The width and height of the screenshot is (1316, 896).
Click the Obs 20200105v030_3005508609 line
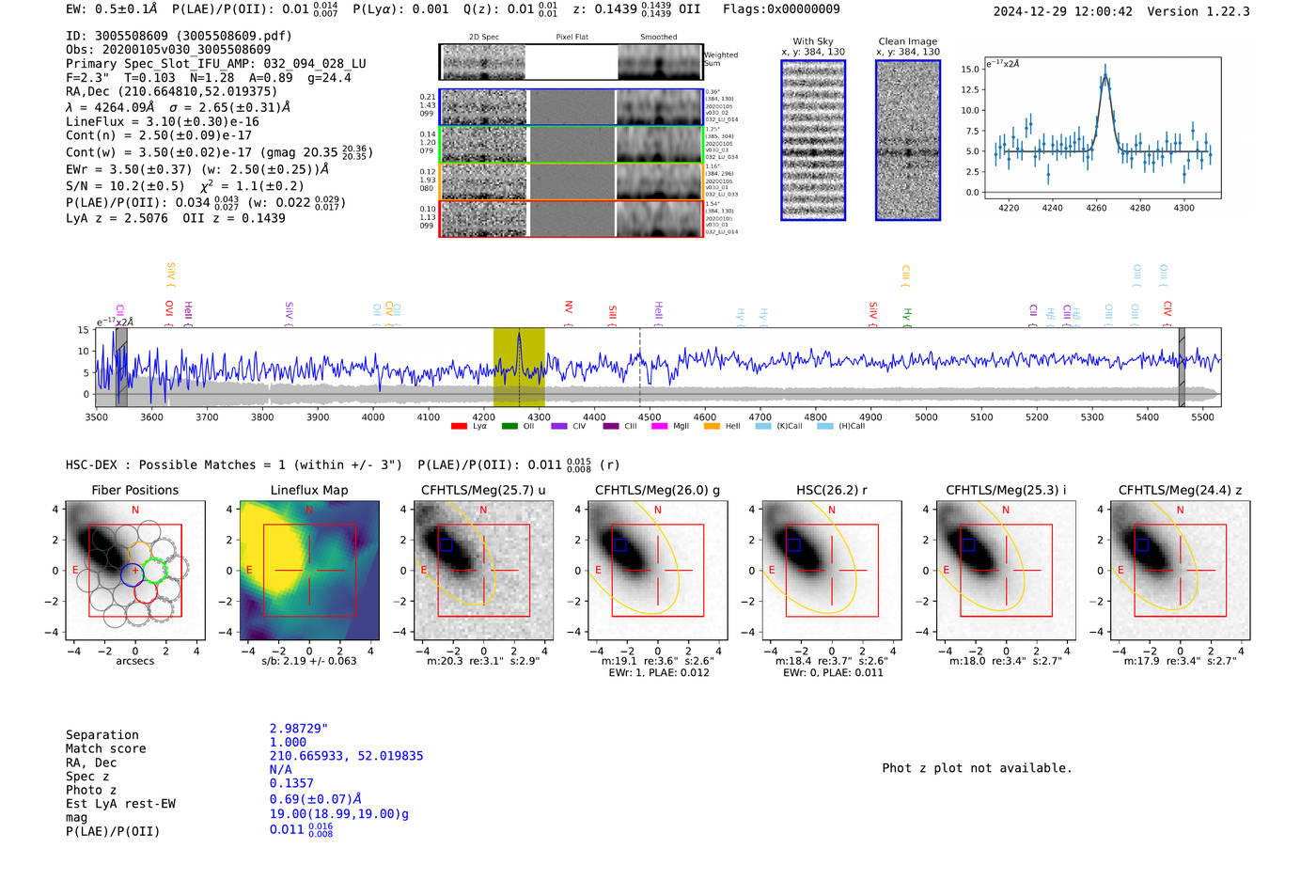168,50
